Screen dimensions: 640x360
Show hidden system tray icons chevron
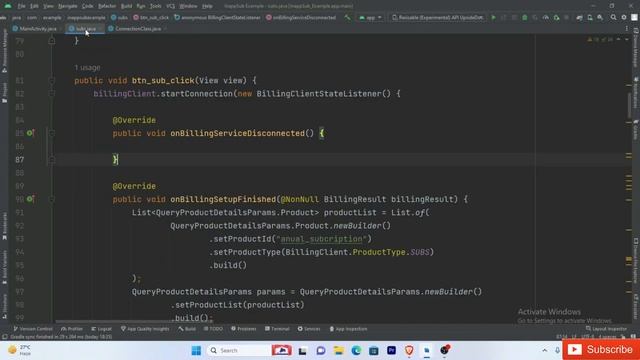545,351
